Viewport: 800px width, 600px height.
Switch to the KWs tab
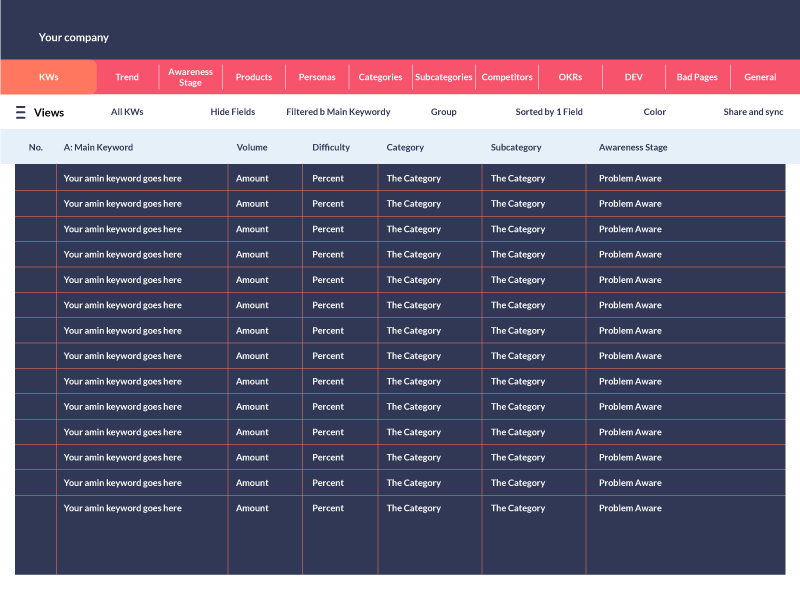pos(48,77)
